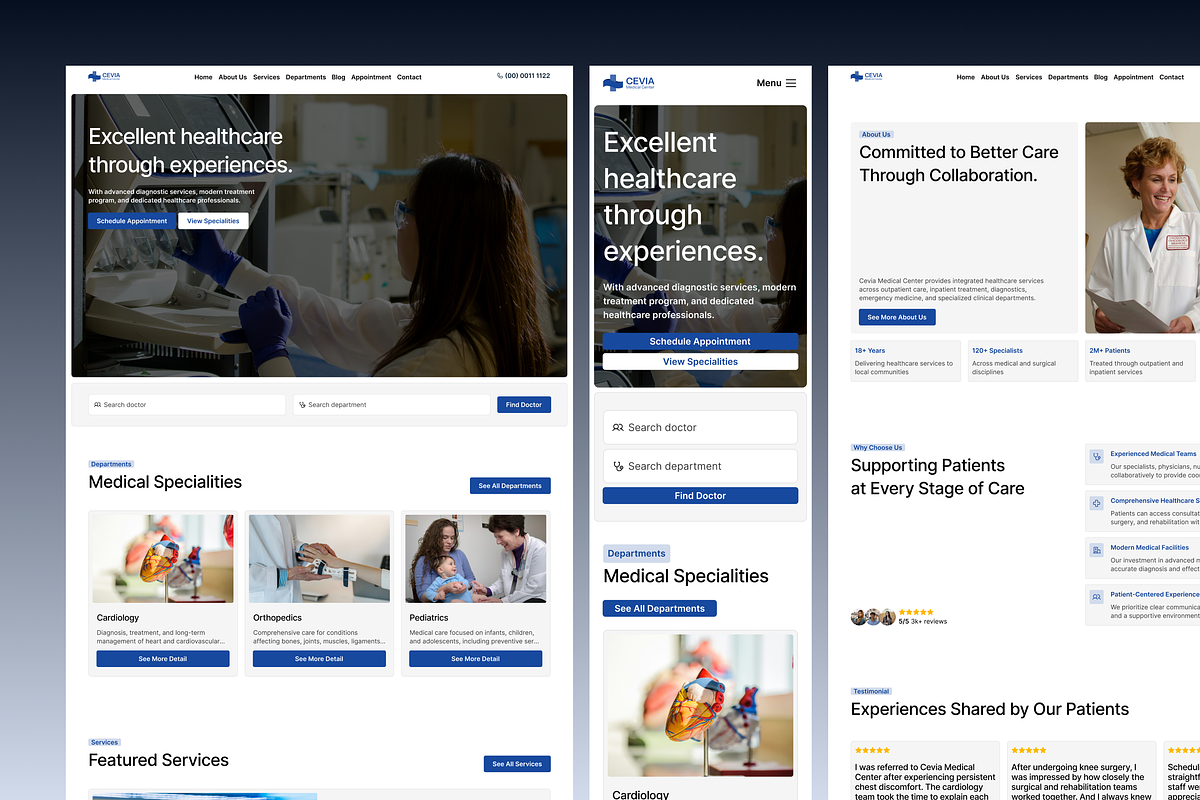Click the About Us tag above Committed to Better Care
This screenshot has width=1200, height=800.
tap(877, 134)
